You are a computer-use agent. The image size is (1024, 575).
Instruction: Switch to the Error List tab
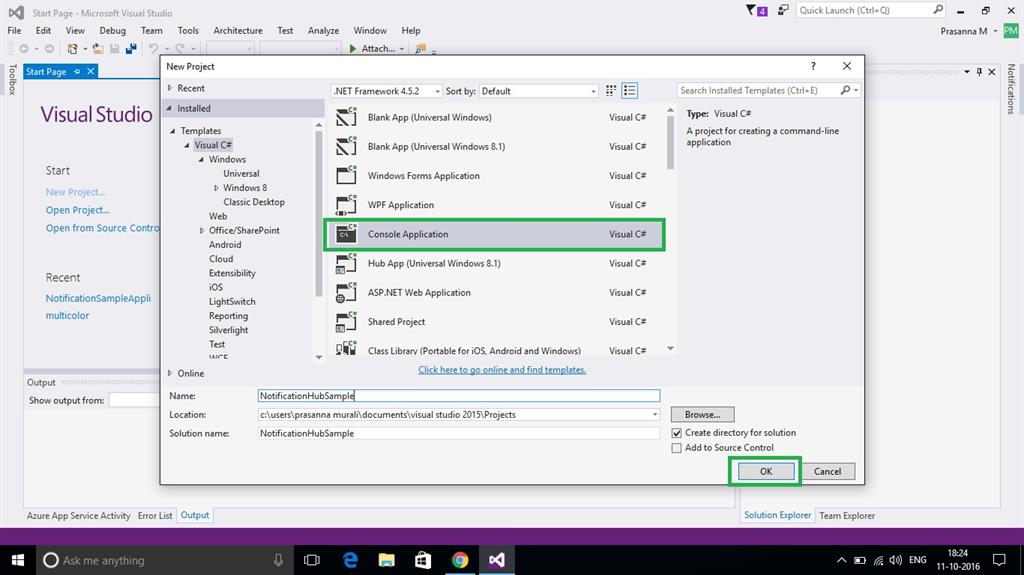(x=155, y=516)
